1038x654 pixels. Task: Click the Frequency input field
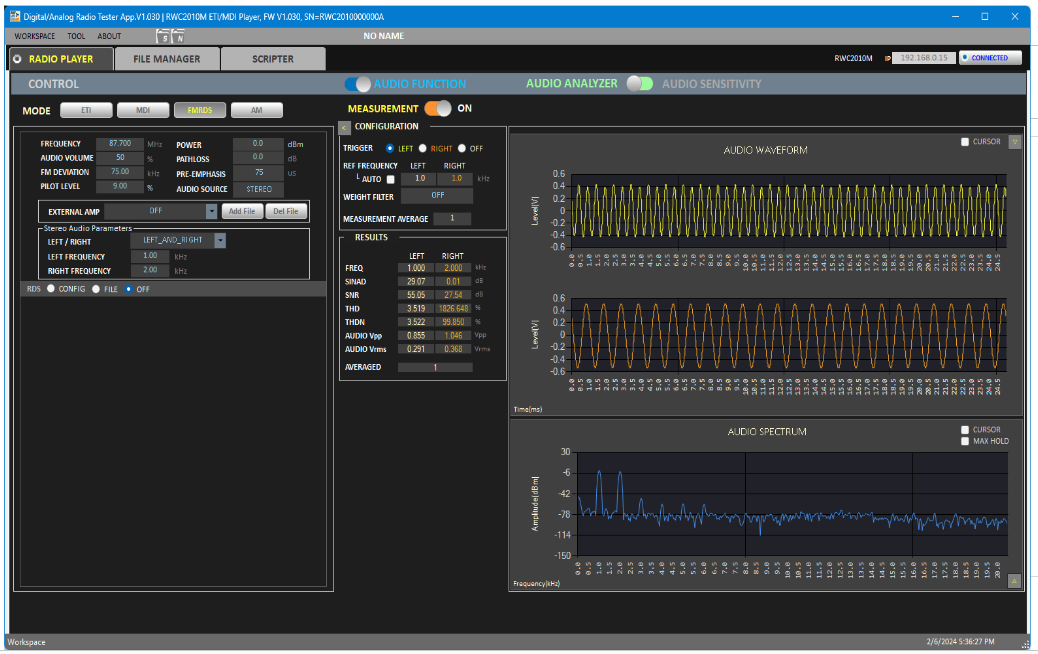(x=119, y=144)
